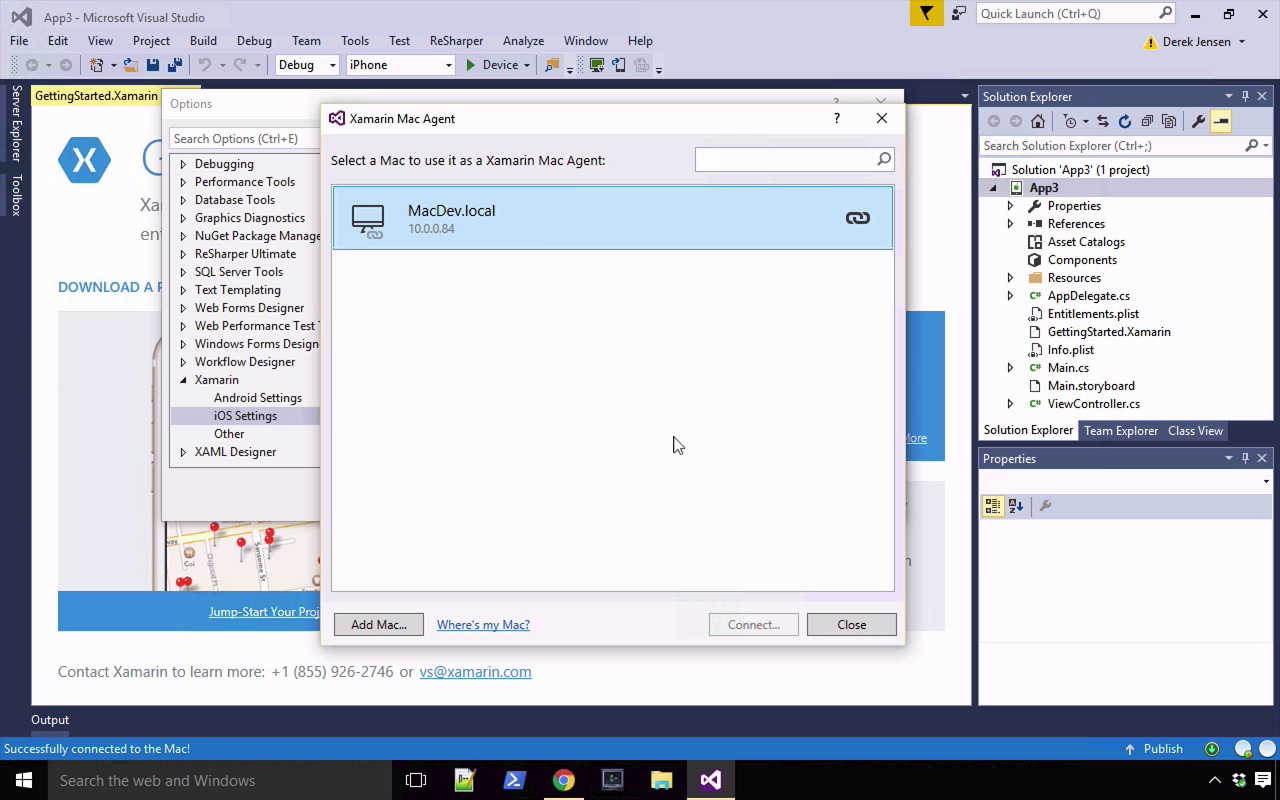This screenshot has height=800, width=1280.
Task: Click Show All Files icon in Solution Explorer
Action: (1169, 121)
